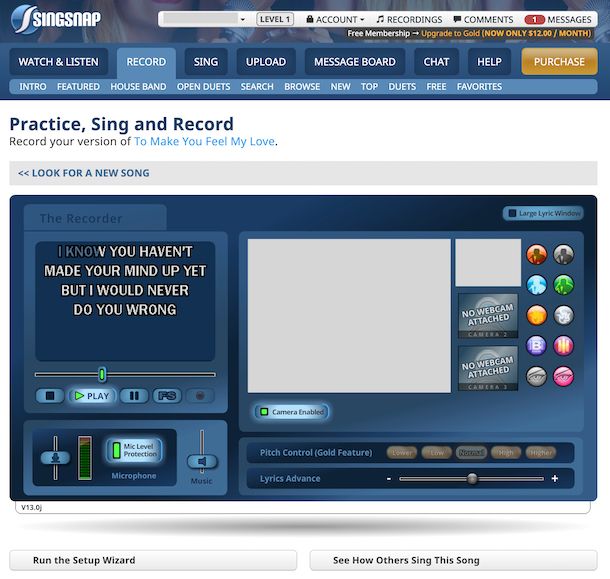Click the lock icon beside ACCOUNT
This screenshot has width=610, height=579.
tap(310, 19)
